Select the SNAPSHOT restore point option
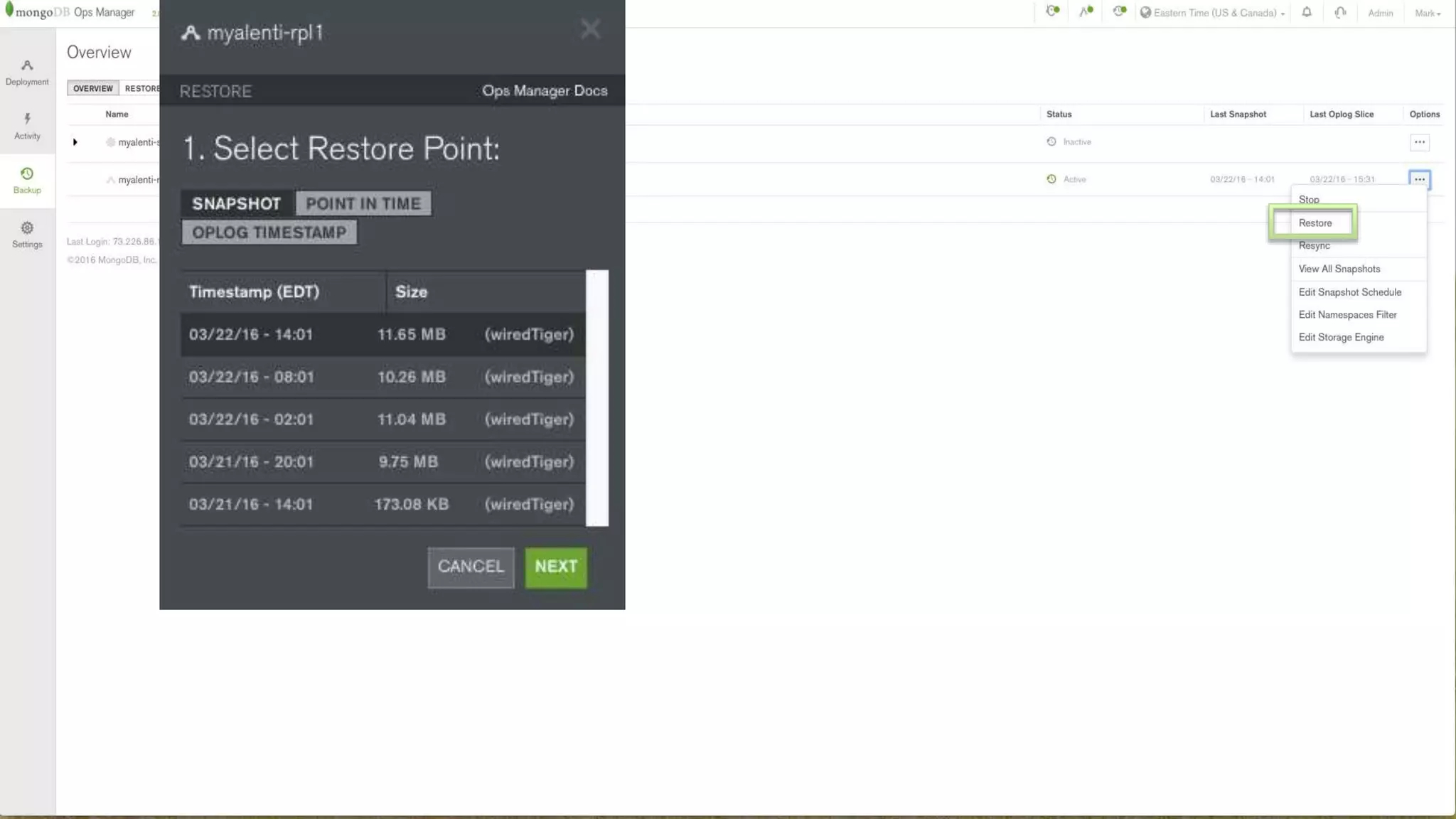Image resolution: width=1456 pixels, height=819 pixels. 236,203
